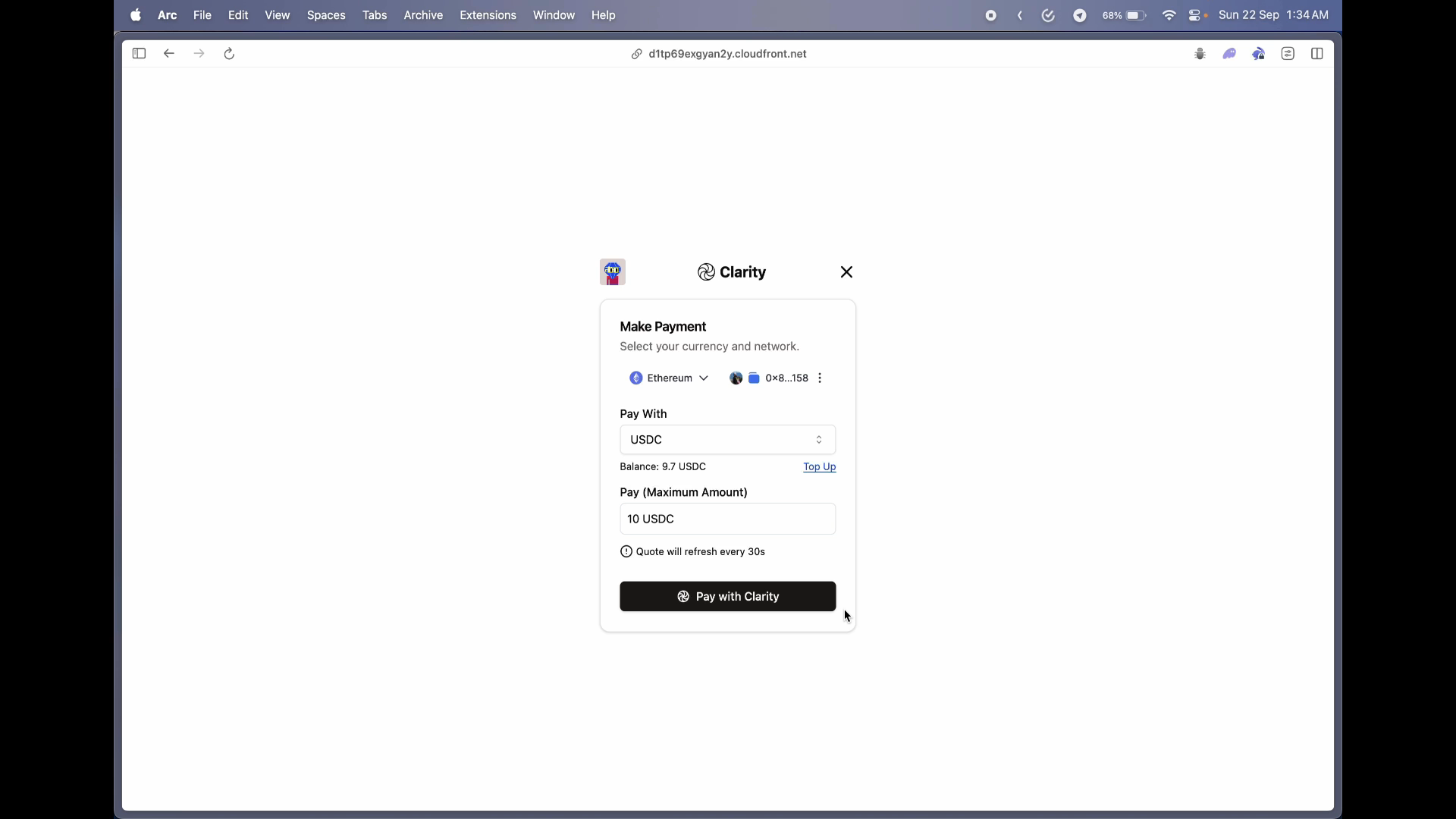Go forward with the right arrow
The width and height of the screenshot is (1456, 819).
199,54
